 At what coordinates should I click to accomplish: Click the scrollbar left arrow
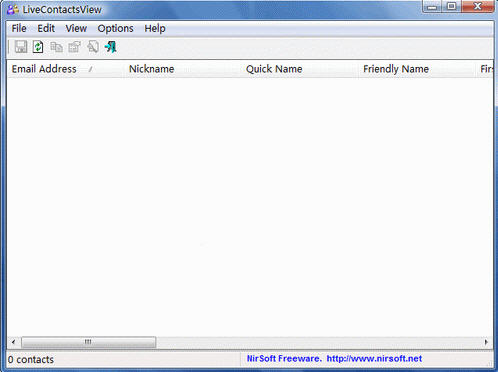pyautogui.click(x=13, y=342)
